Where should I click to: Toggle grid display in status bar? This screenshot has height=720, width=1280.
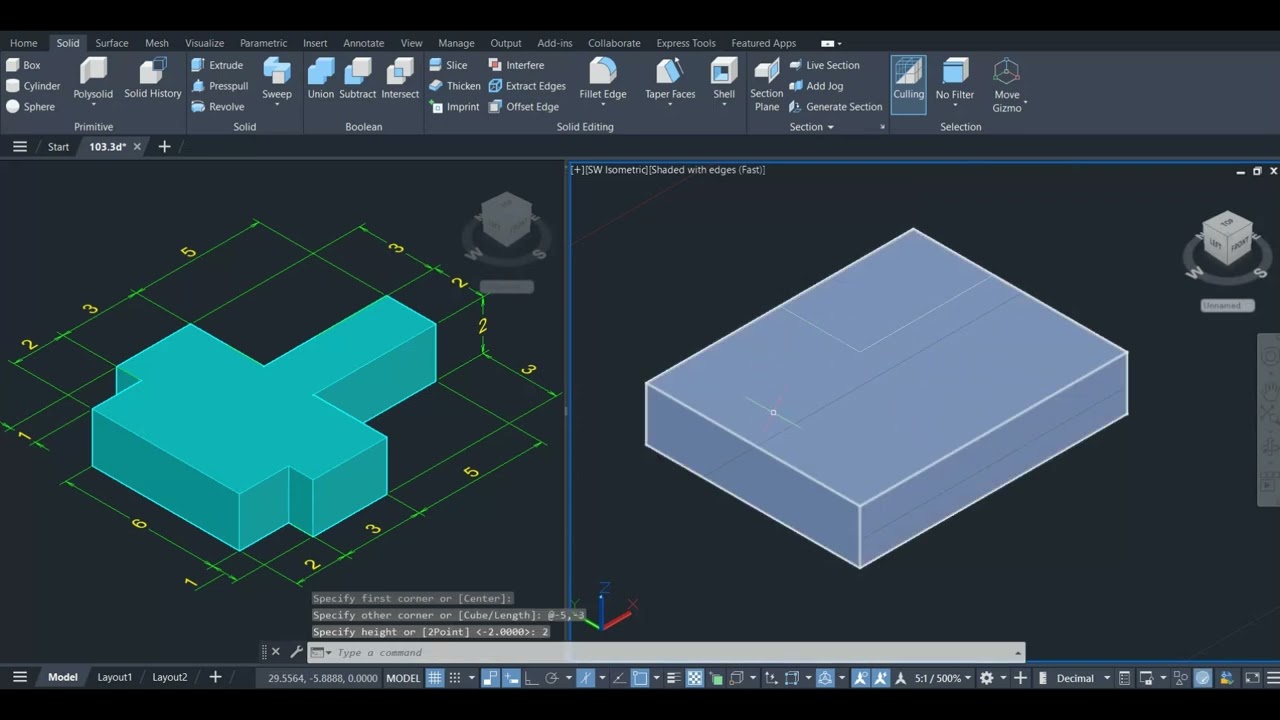click(435, 678)
